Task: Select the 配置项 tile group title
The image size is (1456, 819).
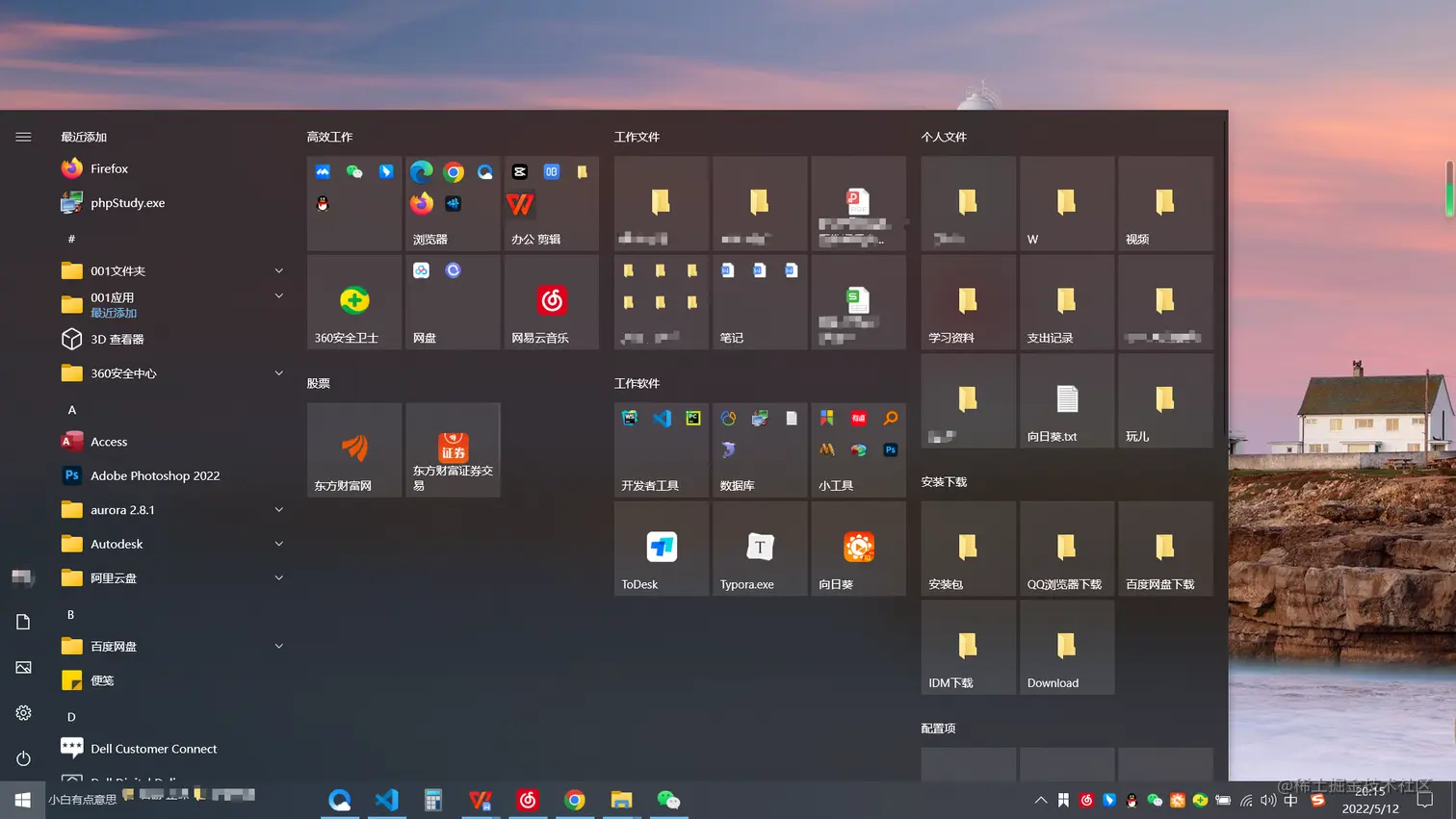Action: tap(938, 729)
